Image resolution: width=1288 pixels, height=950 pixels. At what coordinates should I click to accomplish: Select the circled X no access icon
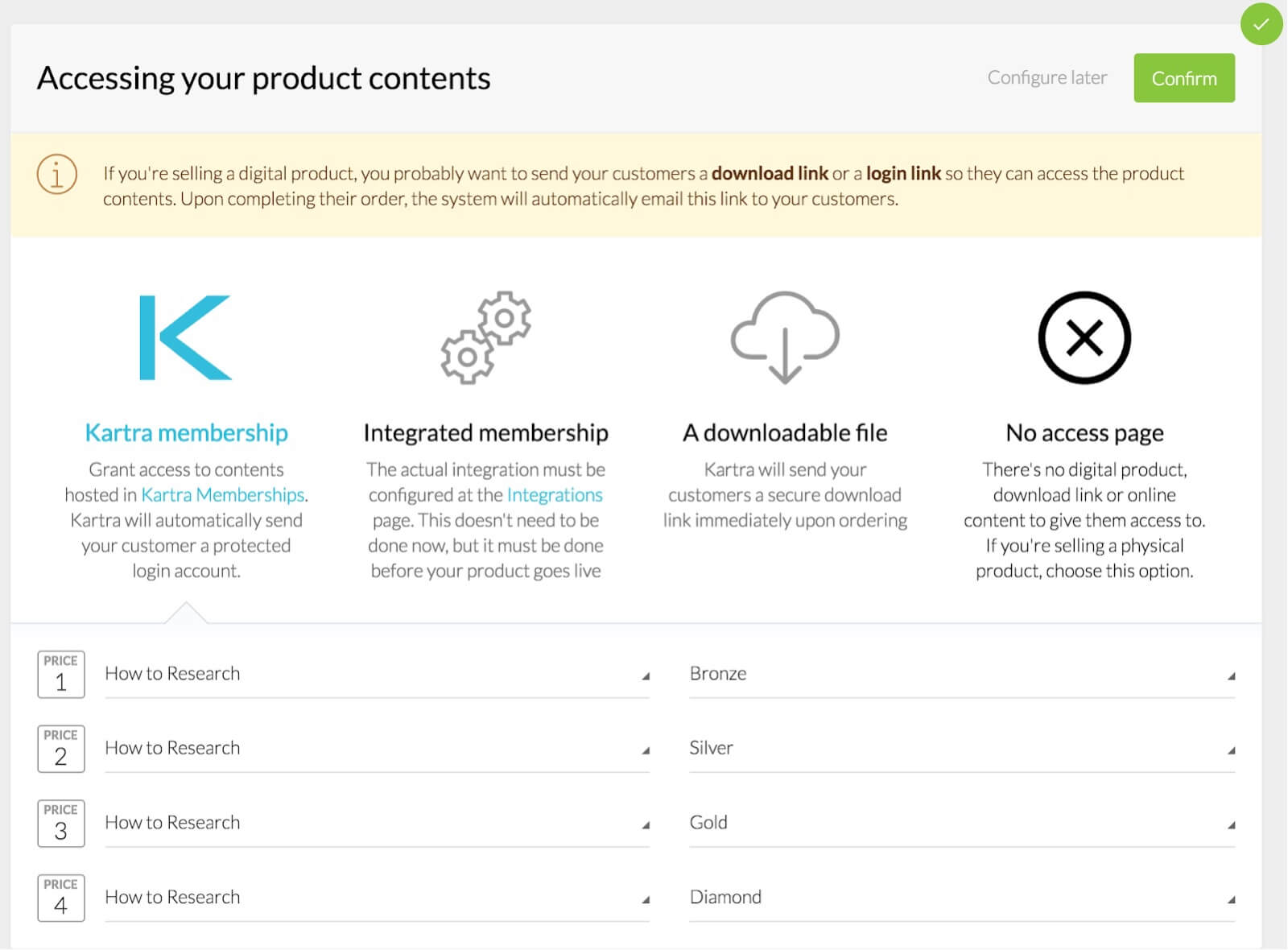pos(1084,337)
